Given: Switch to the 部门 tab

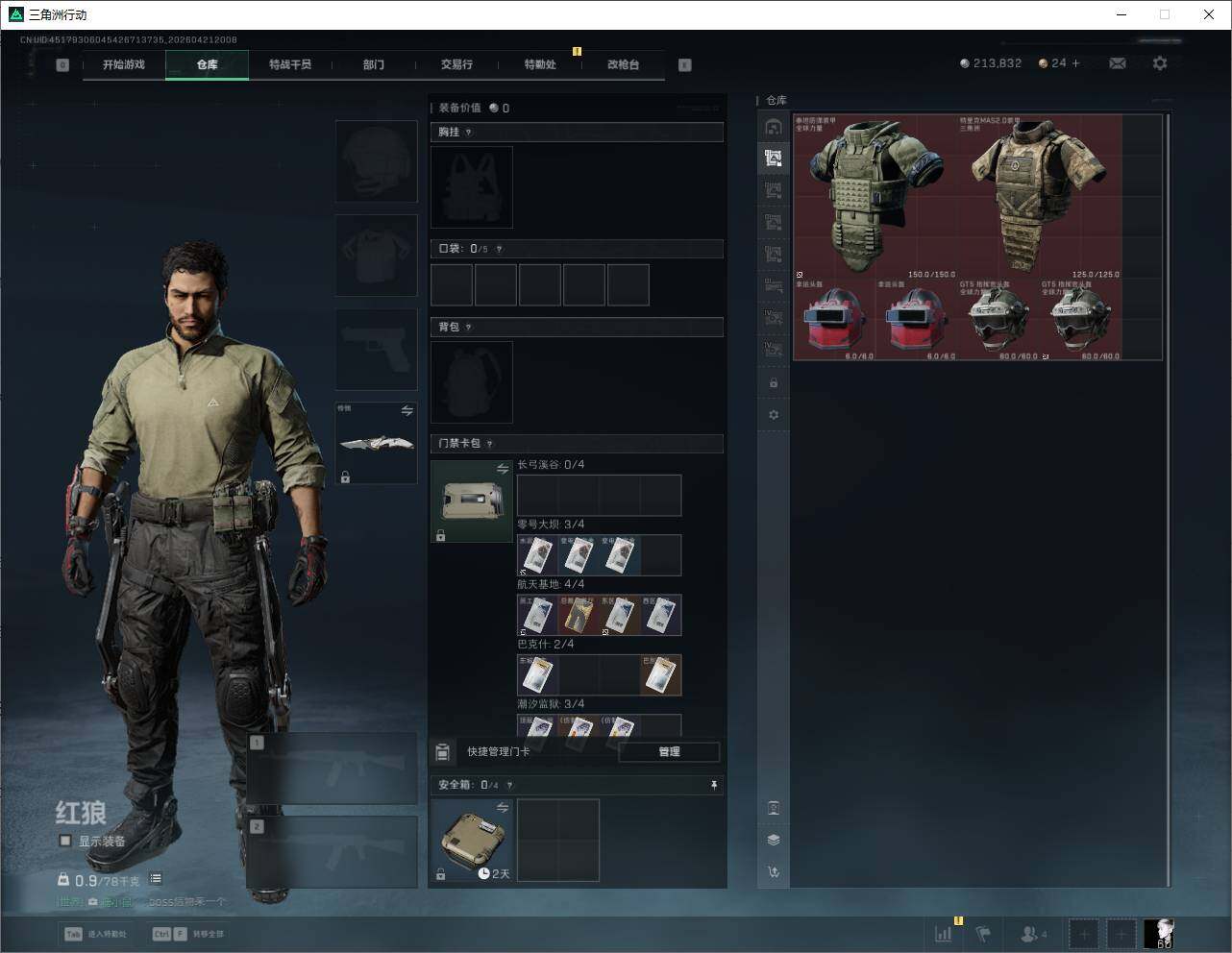Looking at the screenshot, I should coord(374,64).
